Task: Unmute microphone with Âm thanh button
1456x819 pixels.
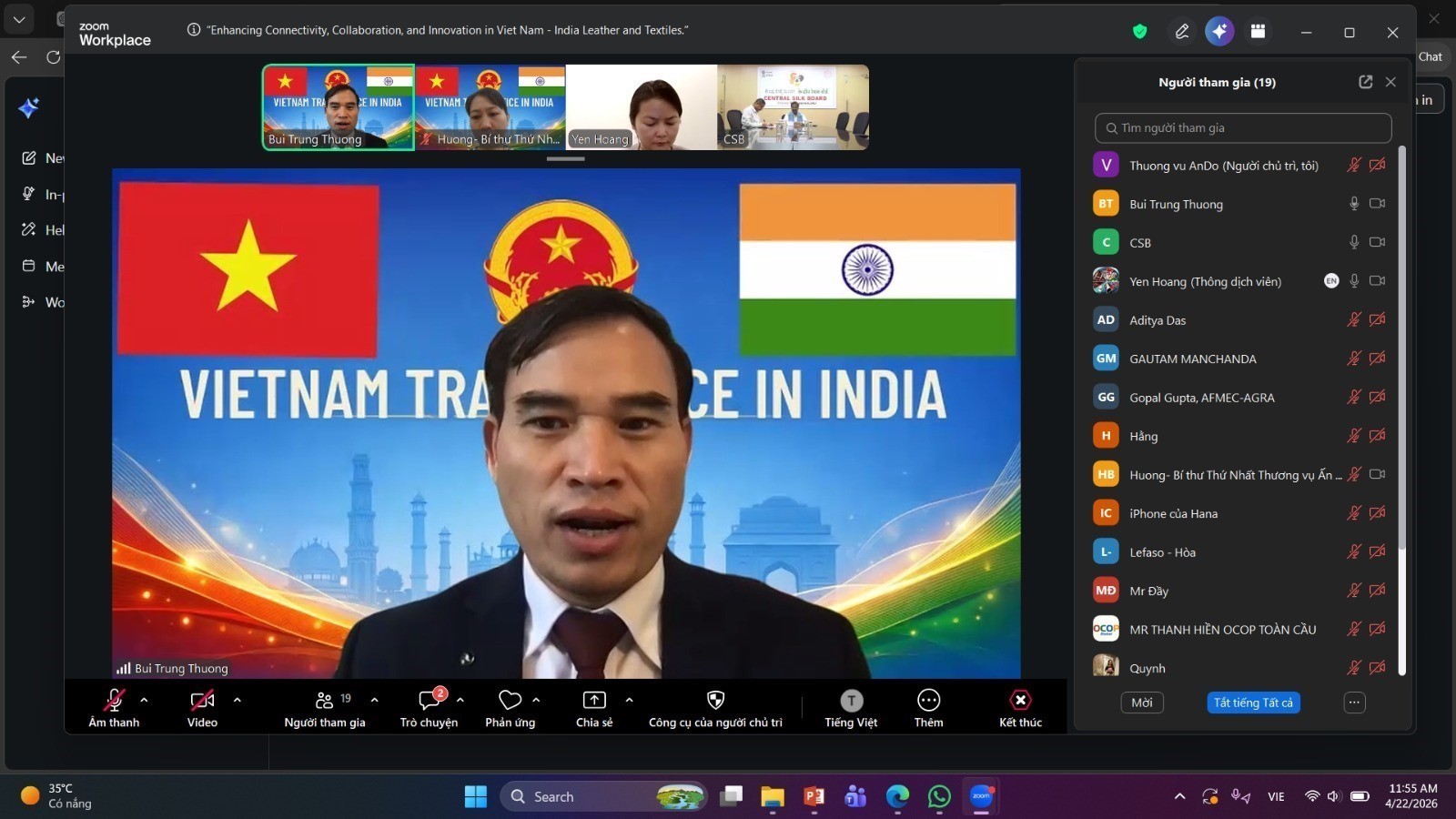Action: (x=114, y=701)
